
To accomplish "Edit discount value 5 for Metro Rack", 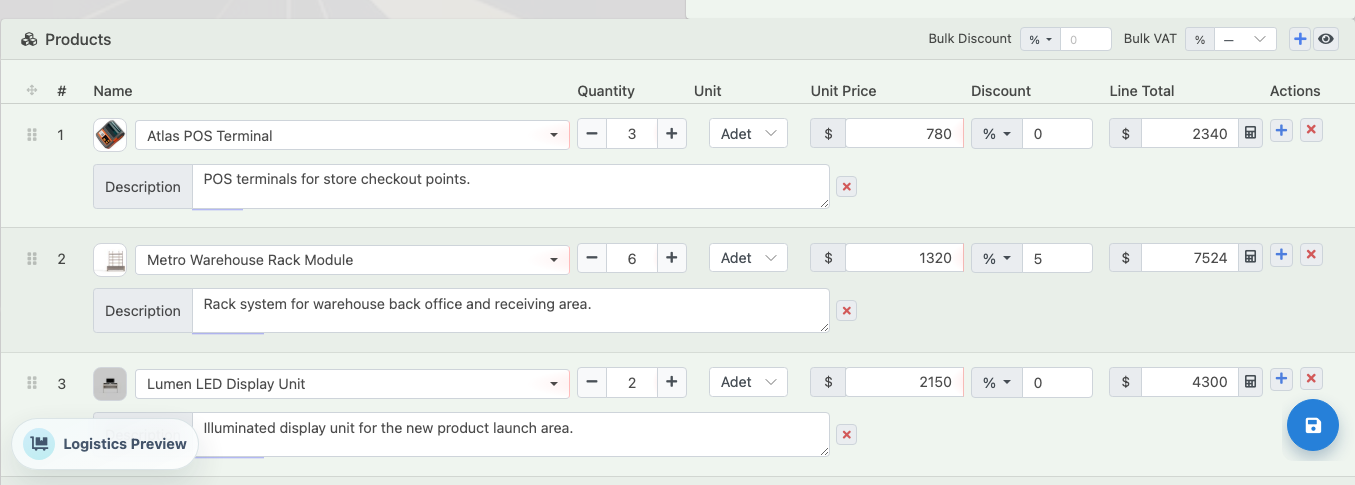I will point(1057,258).
